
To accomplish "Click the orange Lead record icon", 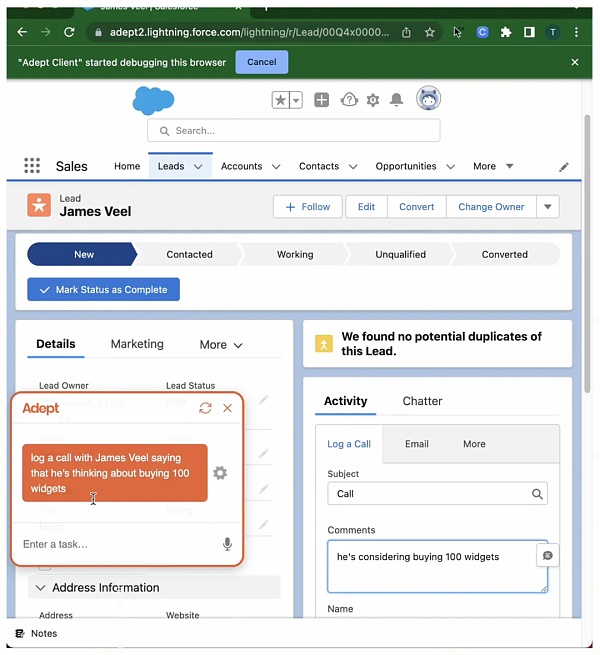I will coord(39,205).
